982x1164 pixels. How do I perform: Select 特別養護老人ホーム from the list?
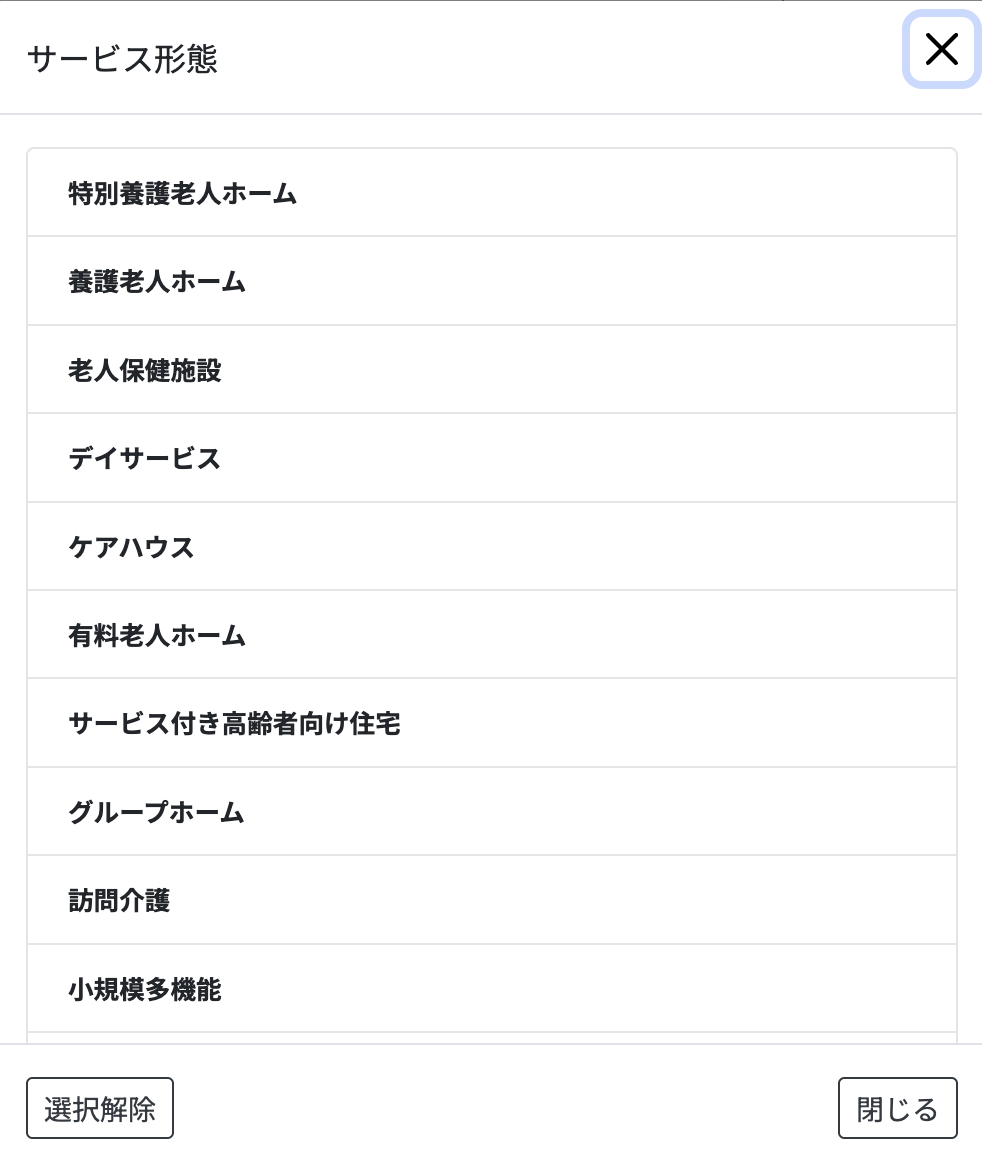click(x=183, y=193)
